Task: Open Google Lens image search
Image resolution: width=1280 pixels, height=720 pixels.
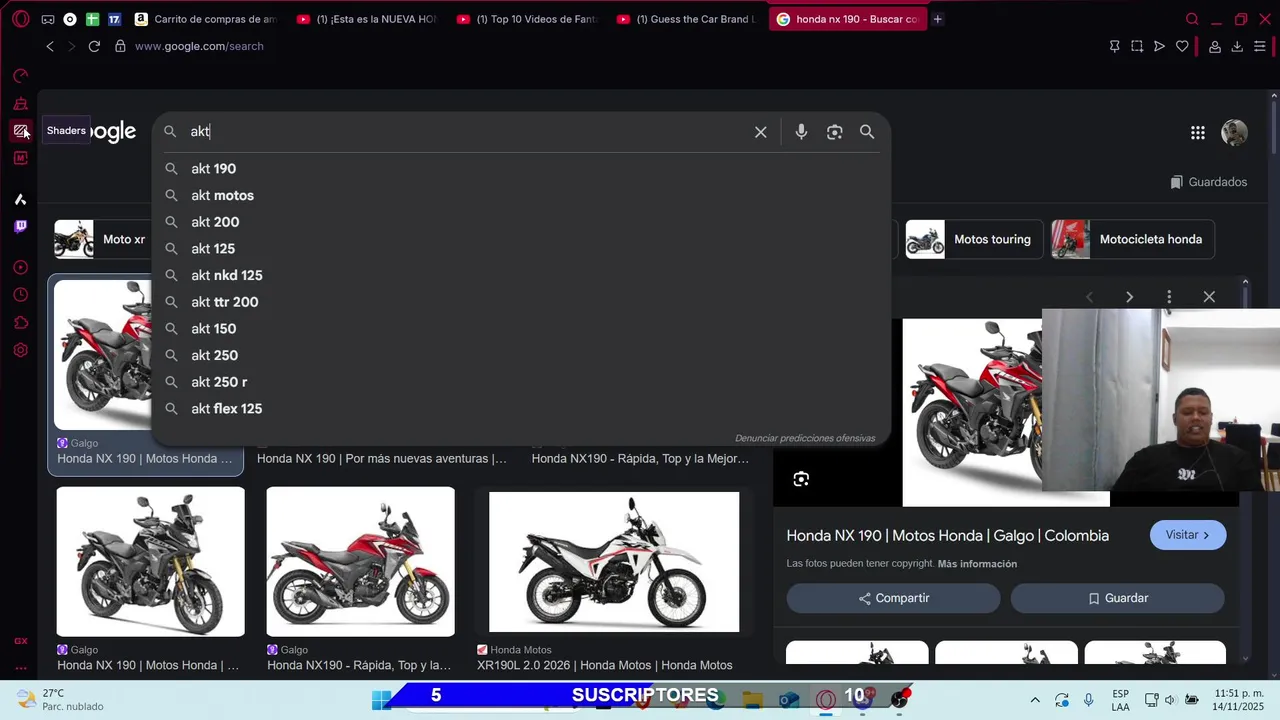Action: coord(834,132)
